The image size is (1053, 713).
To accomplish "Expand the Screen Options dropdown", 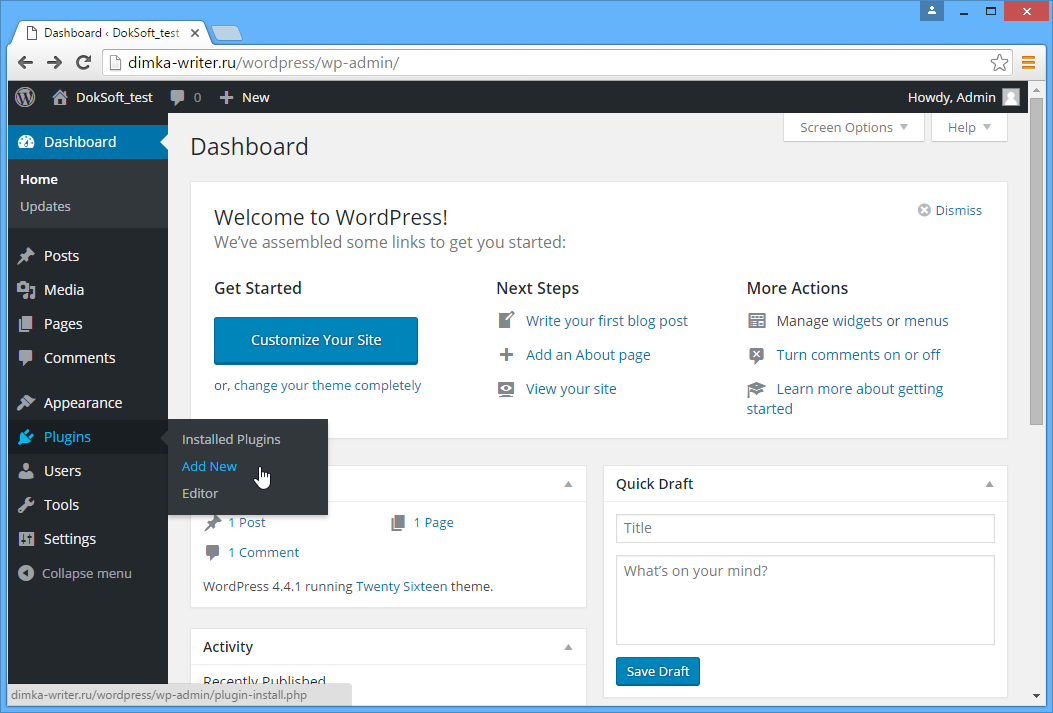I will point(853,127).
